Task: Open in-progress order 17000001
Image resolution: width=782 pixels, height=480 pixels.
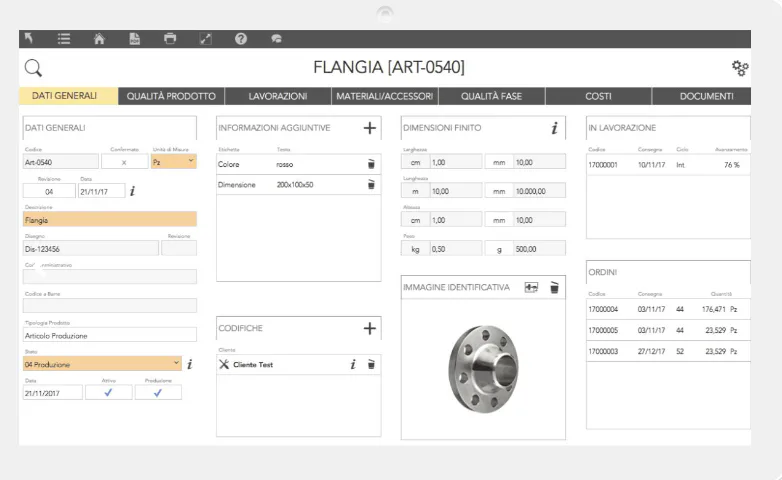Action: pos(668,165)
